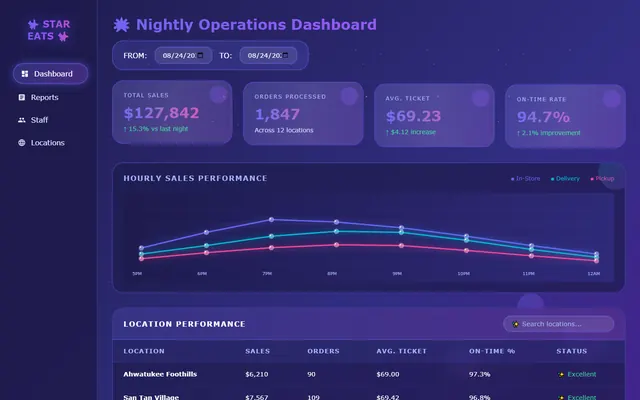Click the Excellent status for Ahwatukee Foothills
The height and width of the screenshot is (400, 640).
[x=577, y=374]
